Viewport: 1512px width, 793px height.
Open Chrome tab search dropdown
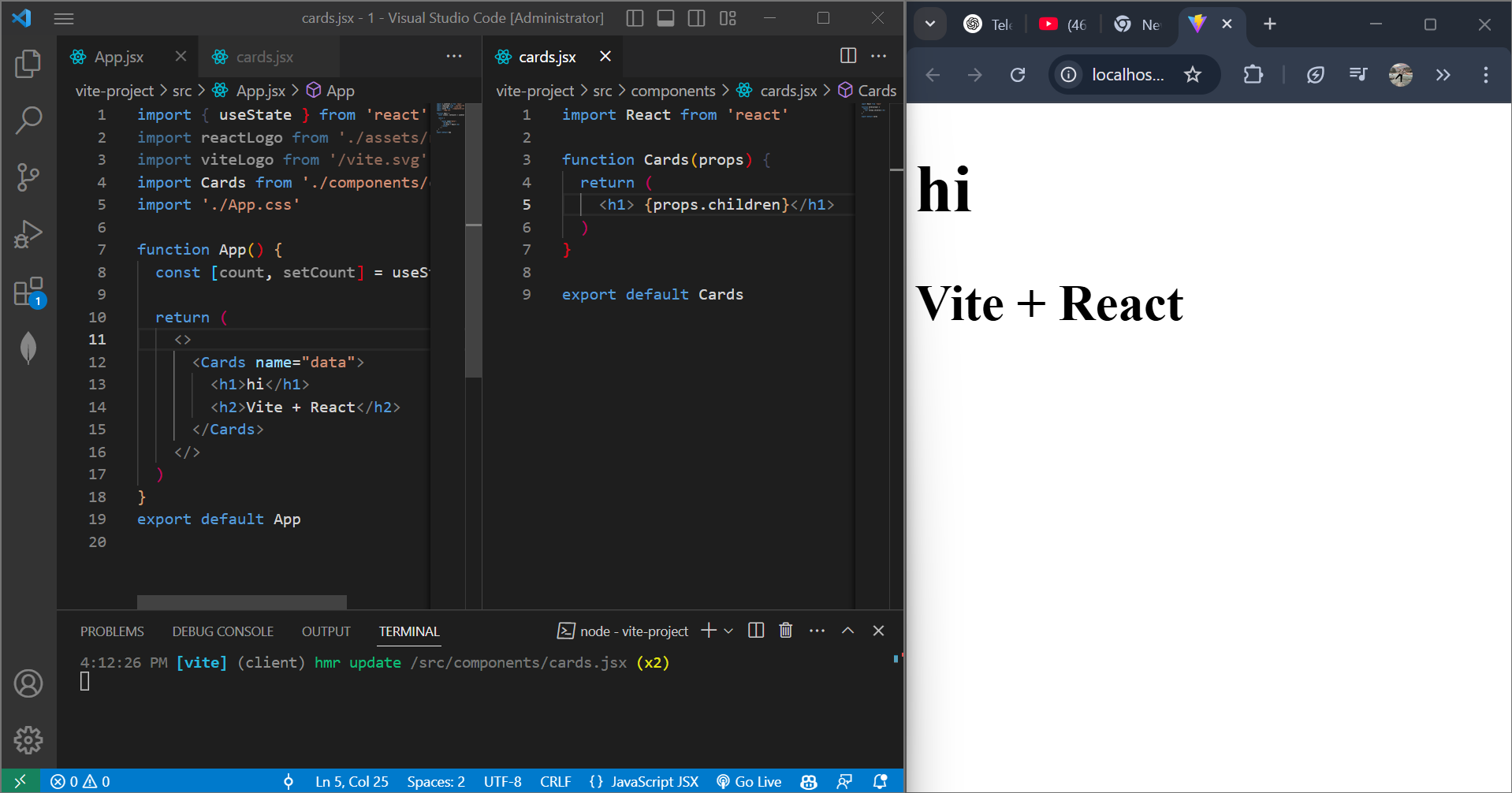pos(930,24)
